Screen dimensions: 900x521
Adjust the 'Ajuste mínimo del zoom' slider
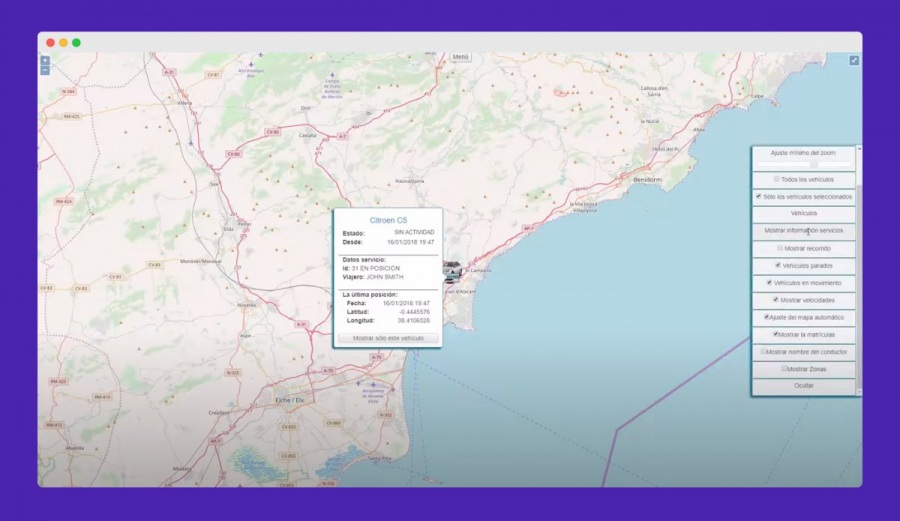(x=804, y=165)
